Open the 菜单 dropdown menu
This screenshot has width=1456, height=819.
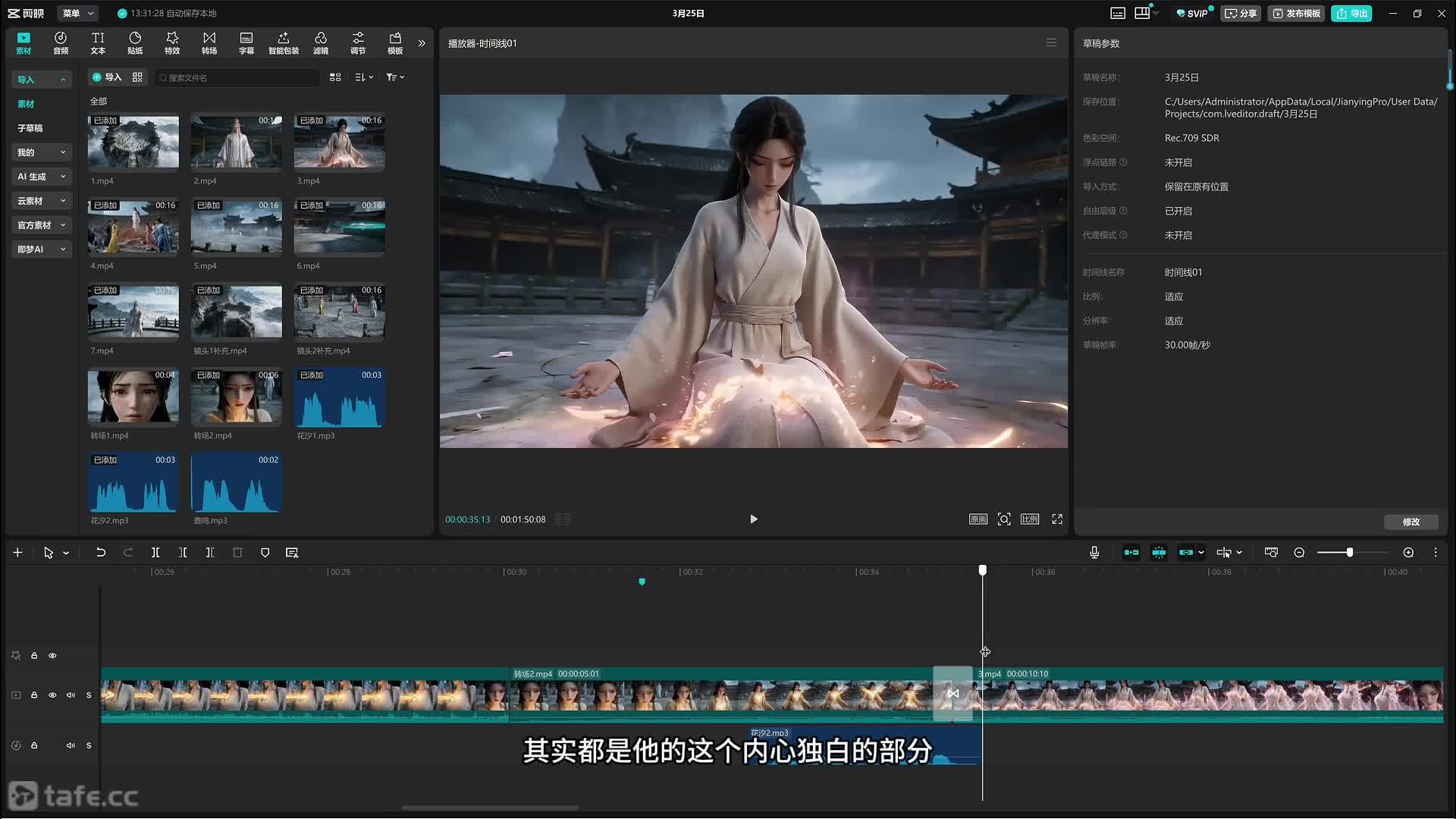coord(78,13)
